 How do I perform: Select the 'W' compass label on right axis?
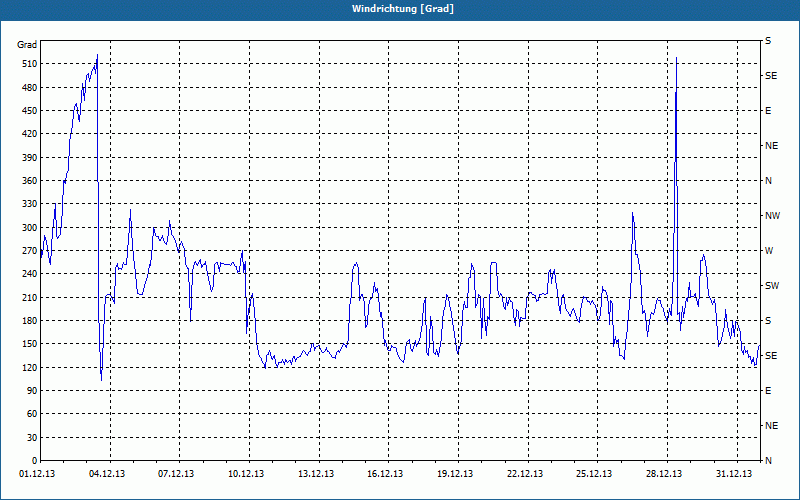click(x=769, y=251)
